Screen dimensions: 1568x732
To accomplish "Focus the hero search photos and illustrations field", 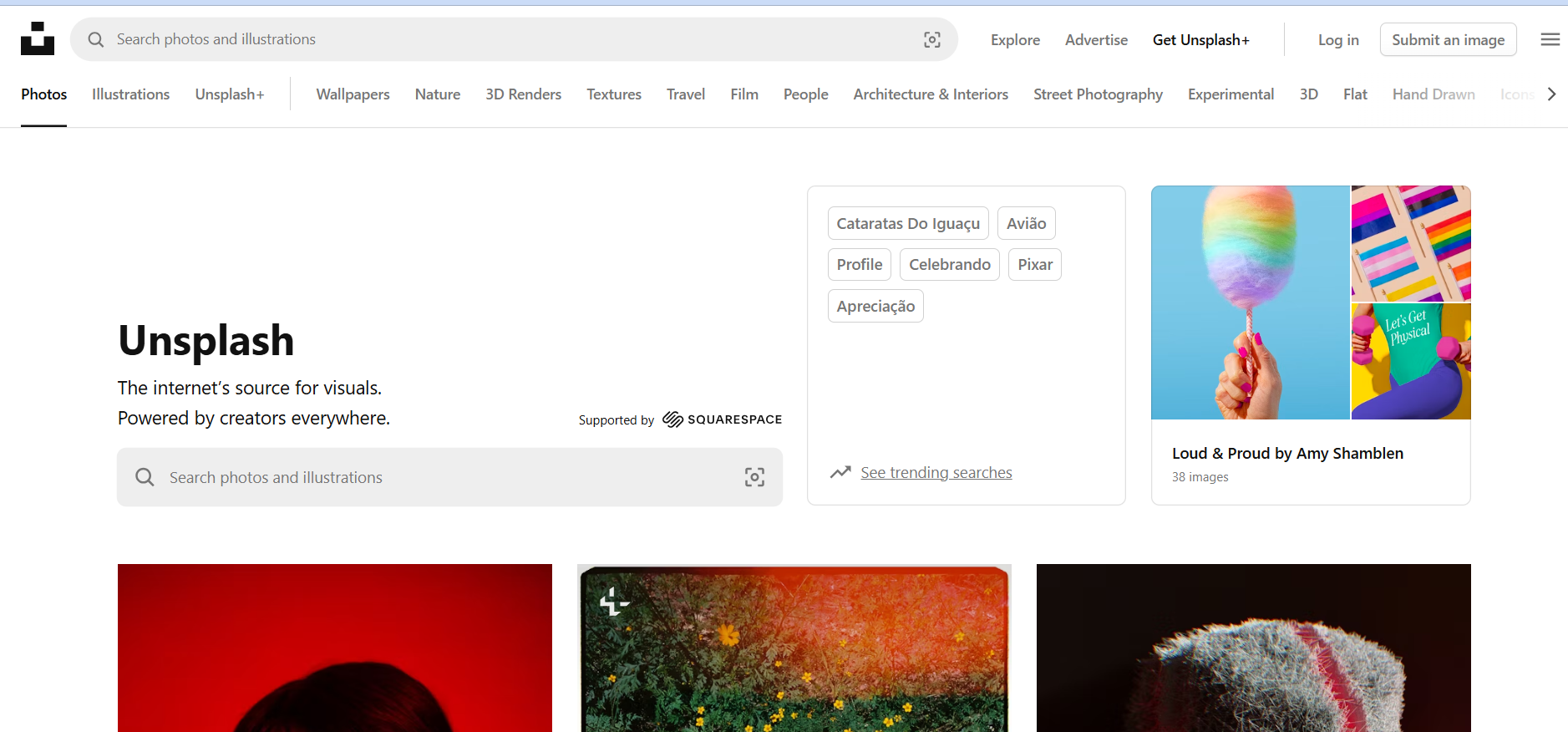I will [x=449, y=477].
